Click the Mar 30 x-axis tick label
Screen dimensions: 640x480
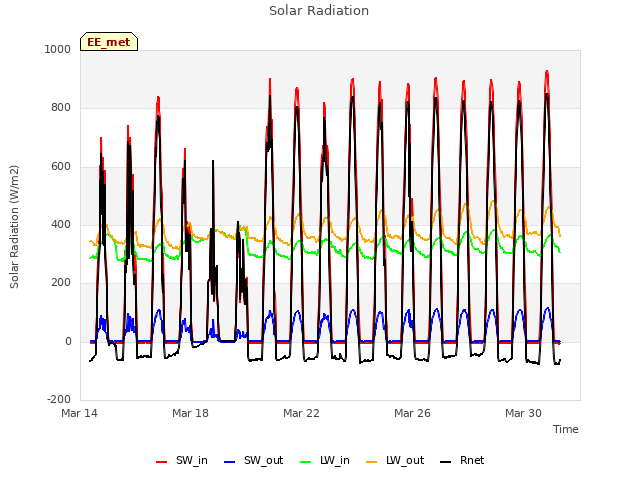tap(523, 413)
